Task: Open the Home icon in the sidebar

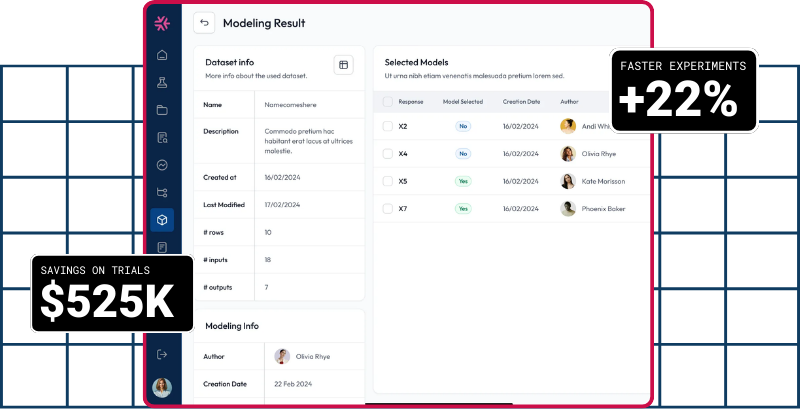Action: click(162, 55)
